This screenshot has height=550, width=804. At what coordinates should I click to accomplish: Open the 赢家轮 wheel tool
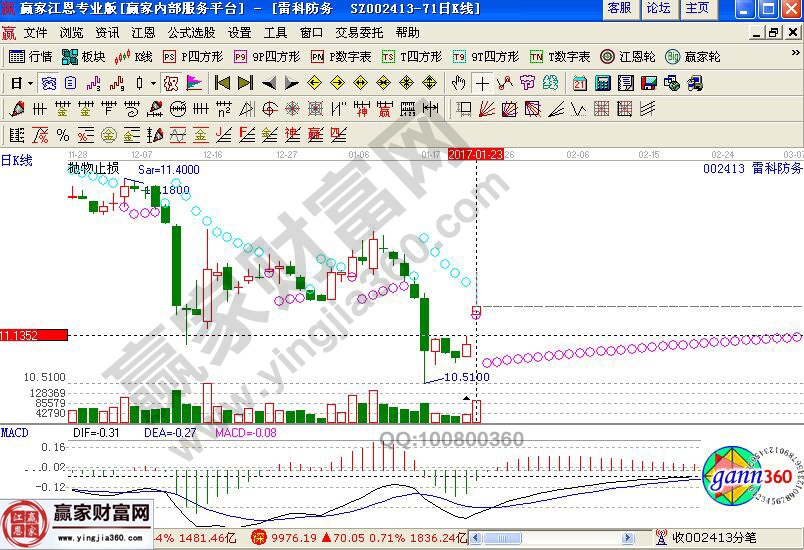pos(691,57)
